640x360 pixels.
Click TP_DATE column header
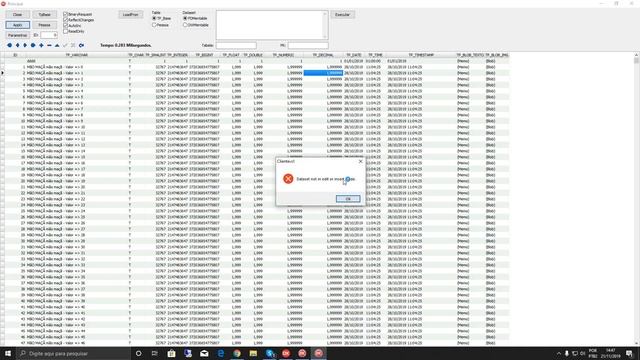(354, 55)
